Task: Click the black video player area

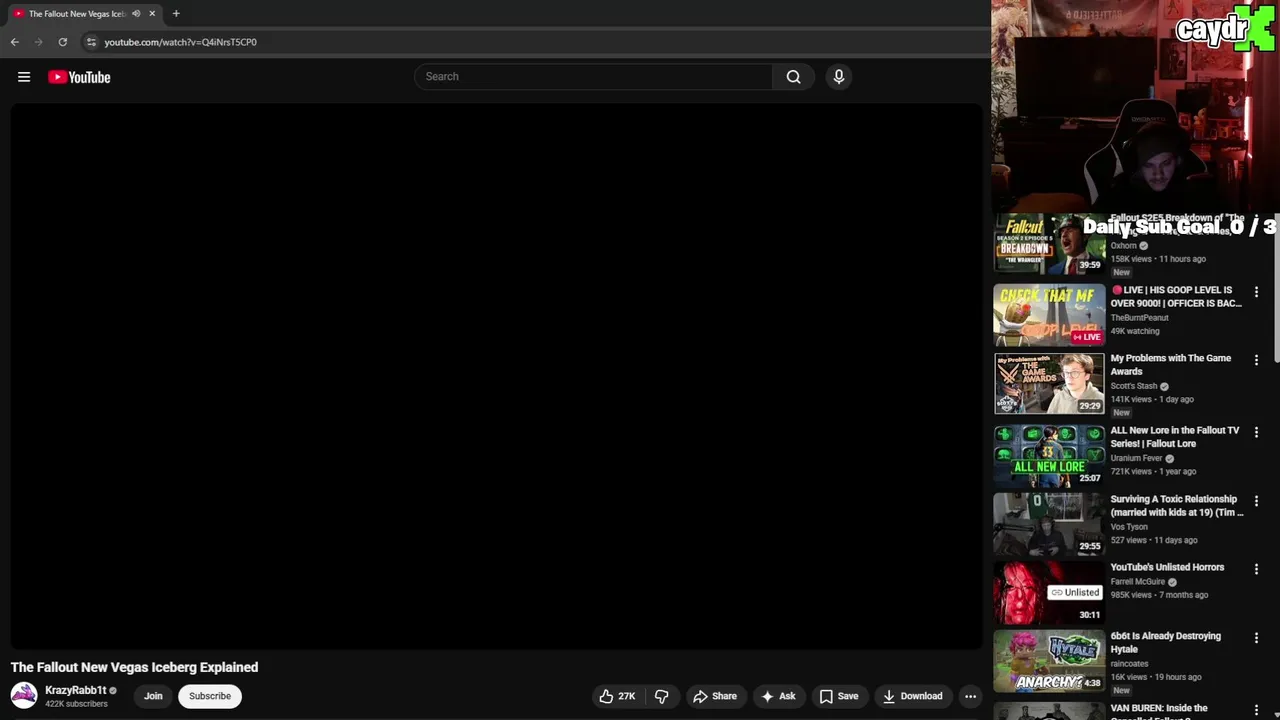Action: click(496, 376)
